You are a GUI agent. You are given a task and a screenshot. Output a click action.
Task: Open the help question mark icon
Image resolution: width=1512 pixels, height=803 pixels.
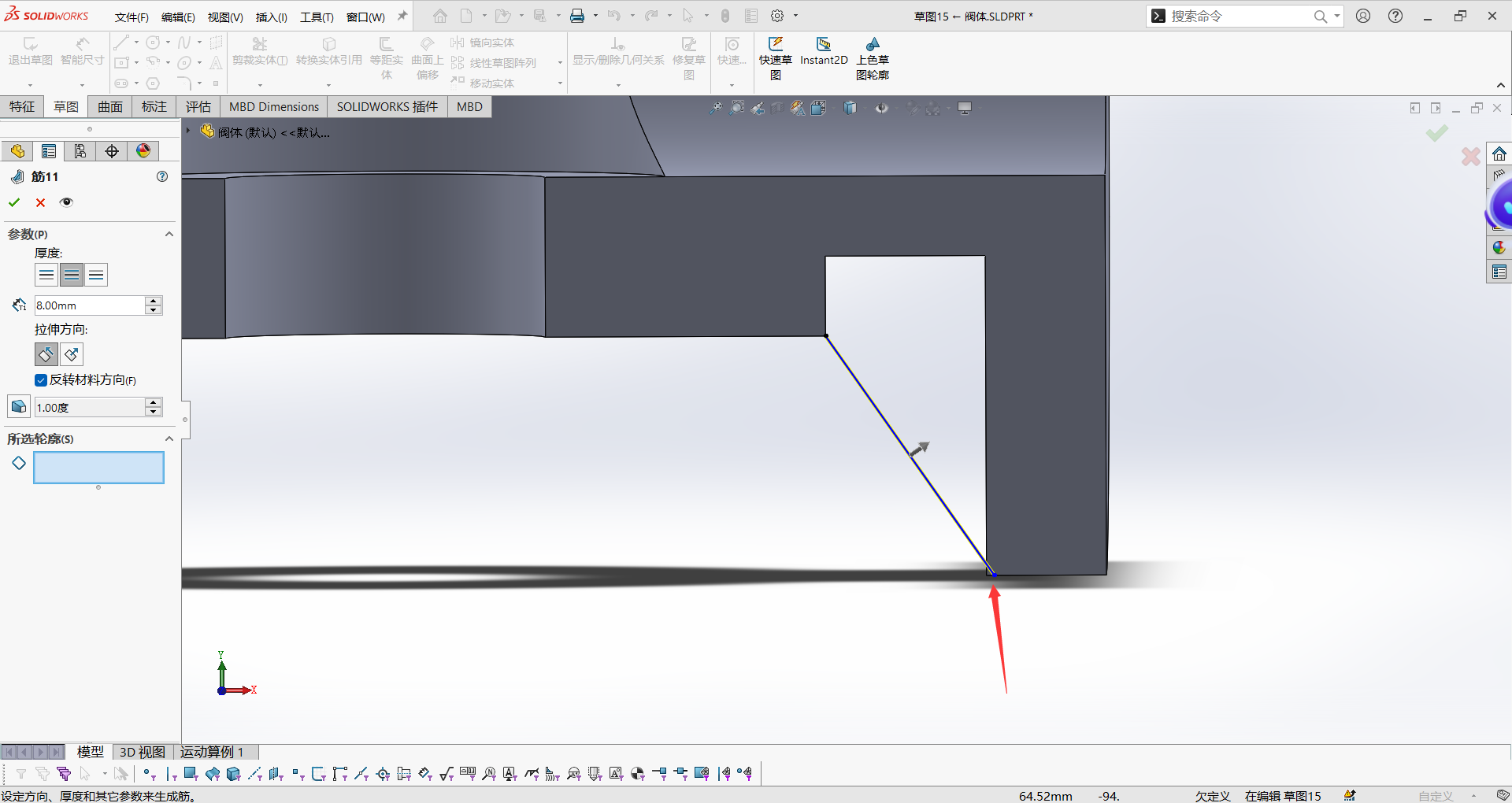1395,16
